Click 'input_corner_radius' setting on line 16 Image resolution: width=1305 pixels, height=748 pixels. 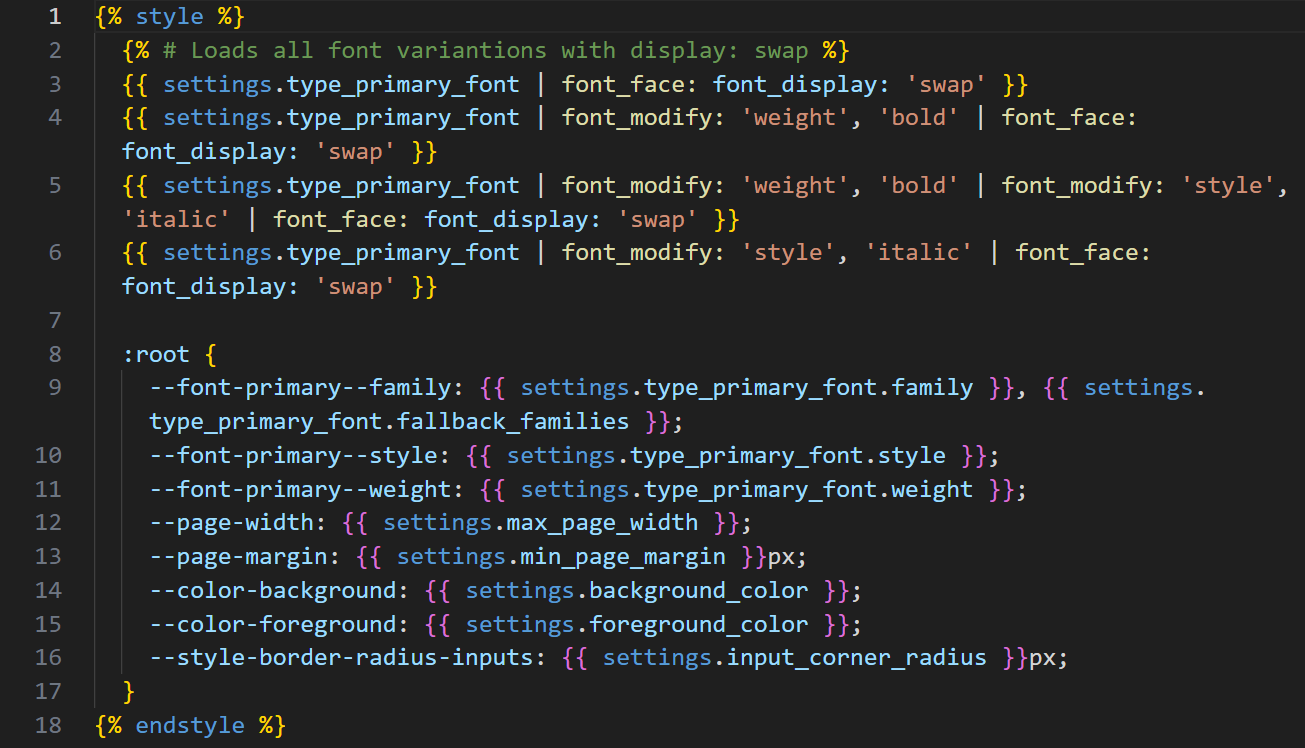[x=856, y=658]
